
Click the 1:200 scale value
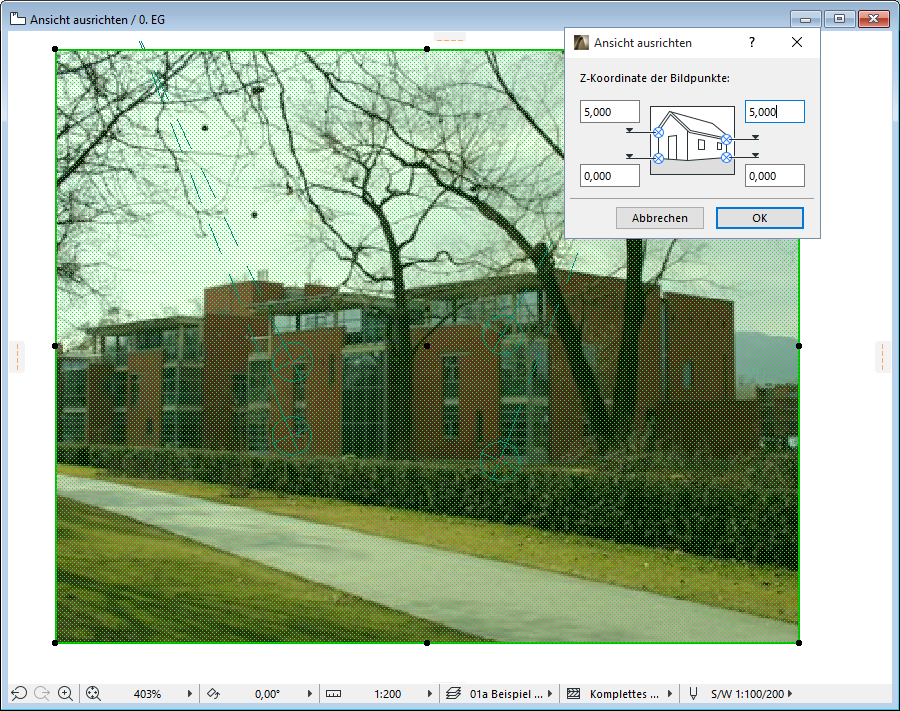387,694
